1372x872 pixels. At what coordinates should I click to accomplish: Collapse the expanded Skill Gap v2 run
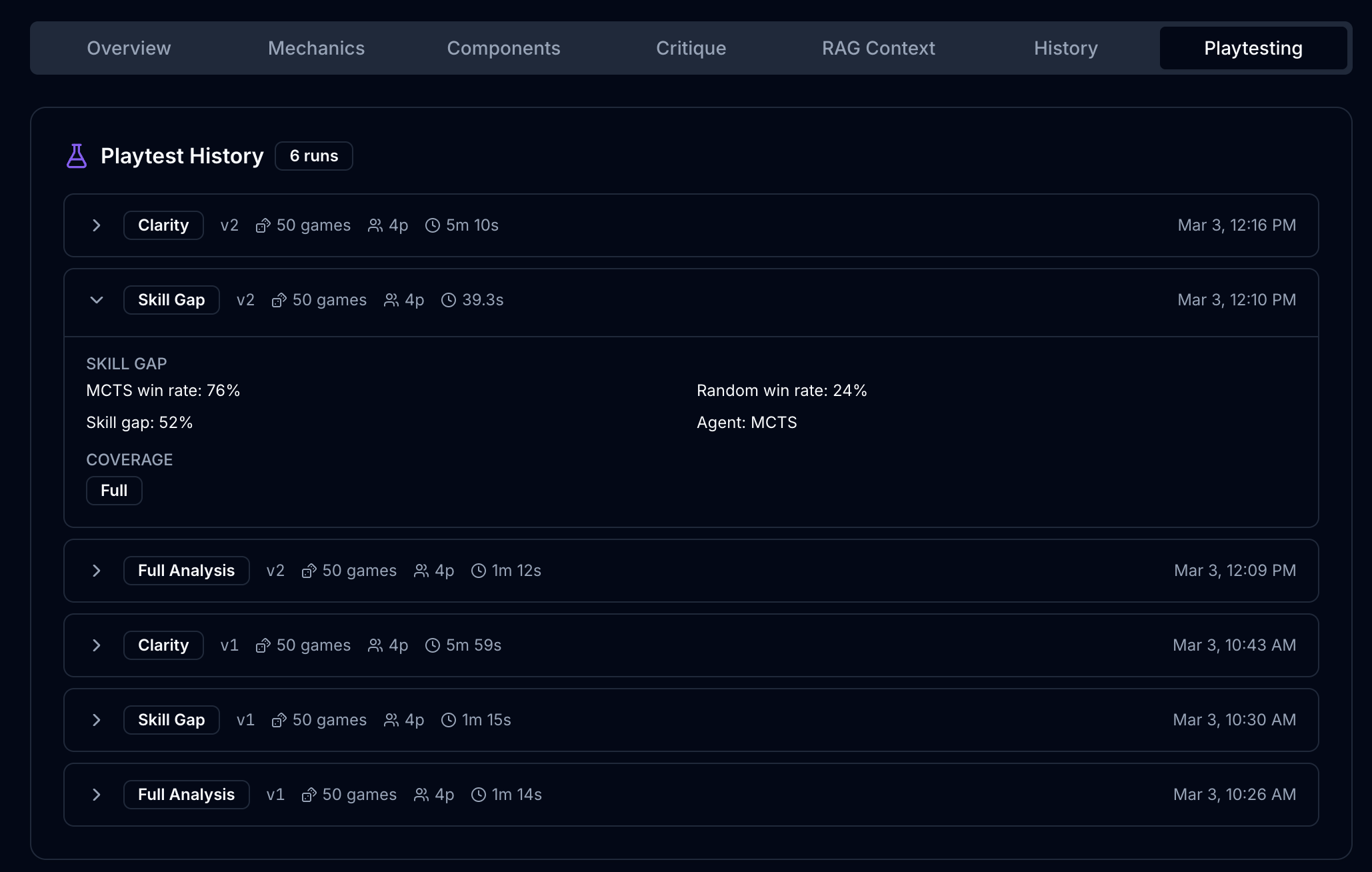pyautogui.click(x=96, y=300)
